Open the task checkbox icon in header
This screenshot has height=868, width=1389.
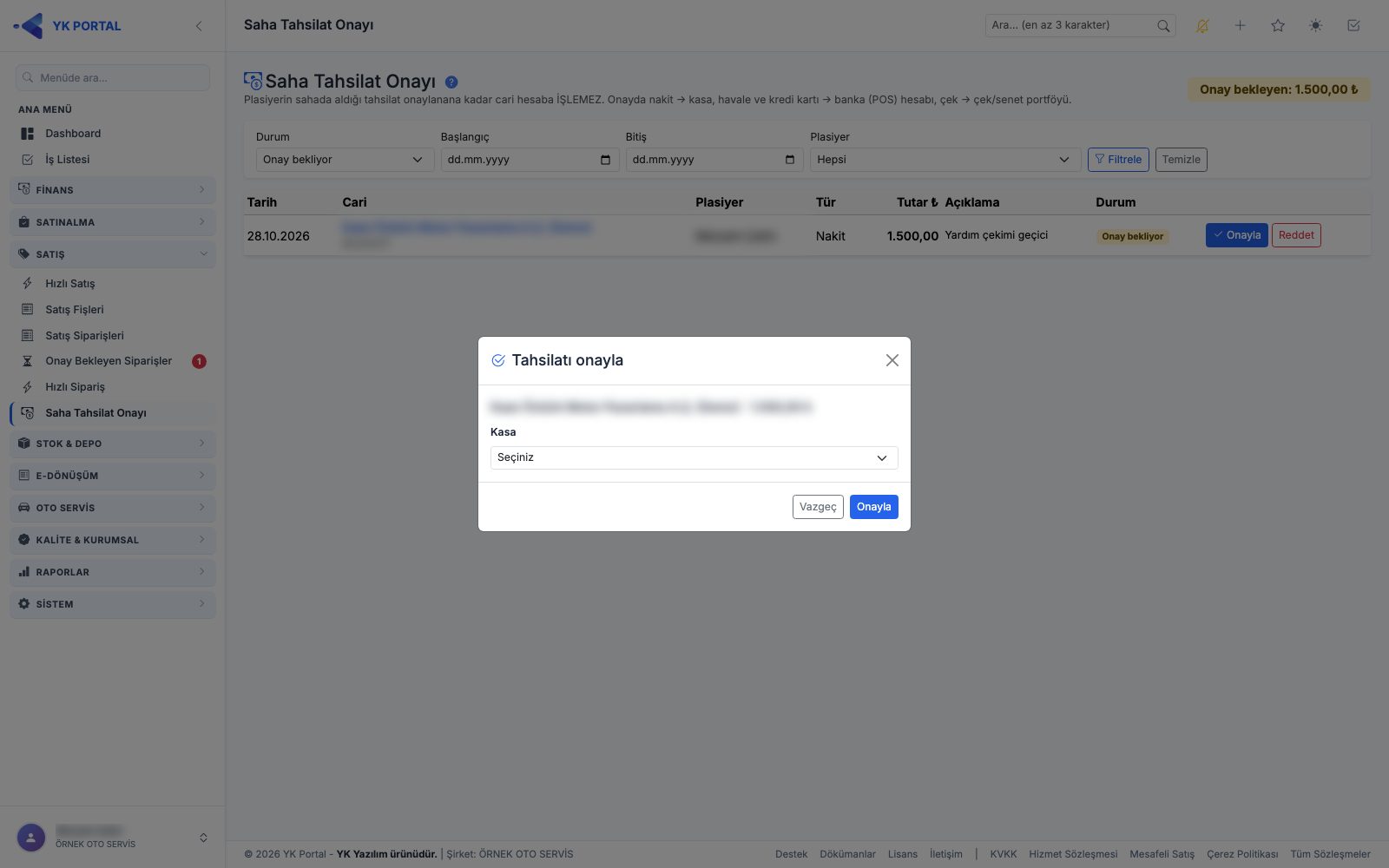click(1353, 26)
